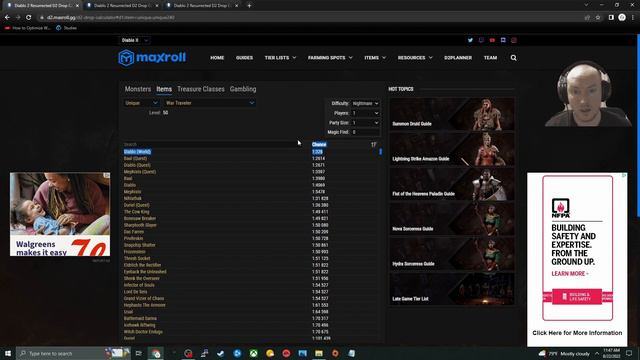Click the weather widget Mostly cloudy
The image size is (640, 360).
pos(564,353)
